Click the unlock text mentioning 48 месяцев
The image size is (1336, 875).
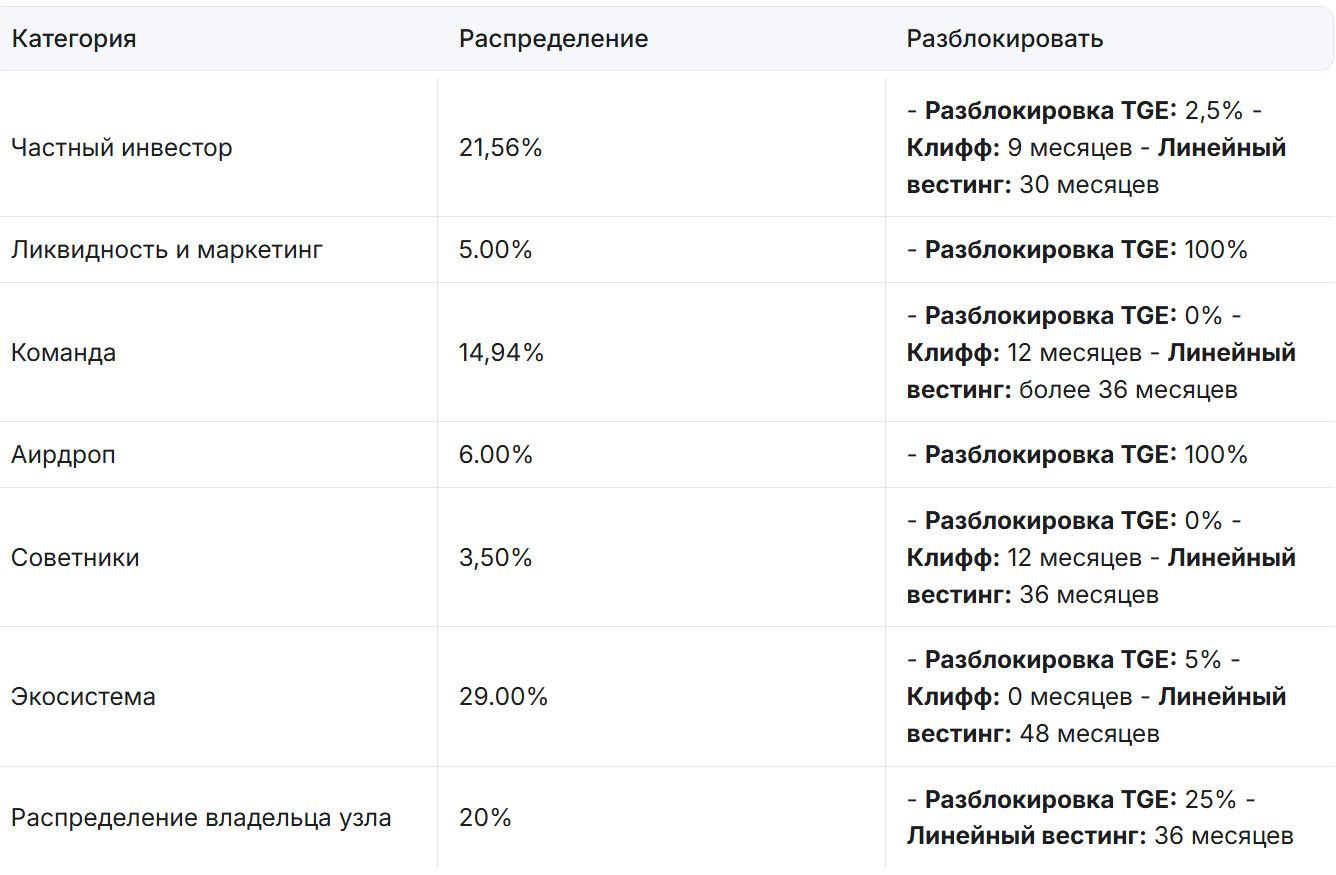point(1097,697)
